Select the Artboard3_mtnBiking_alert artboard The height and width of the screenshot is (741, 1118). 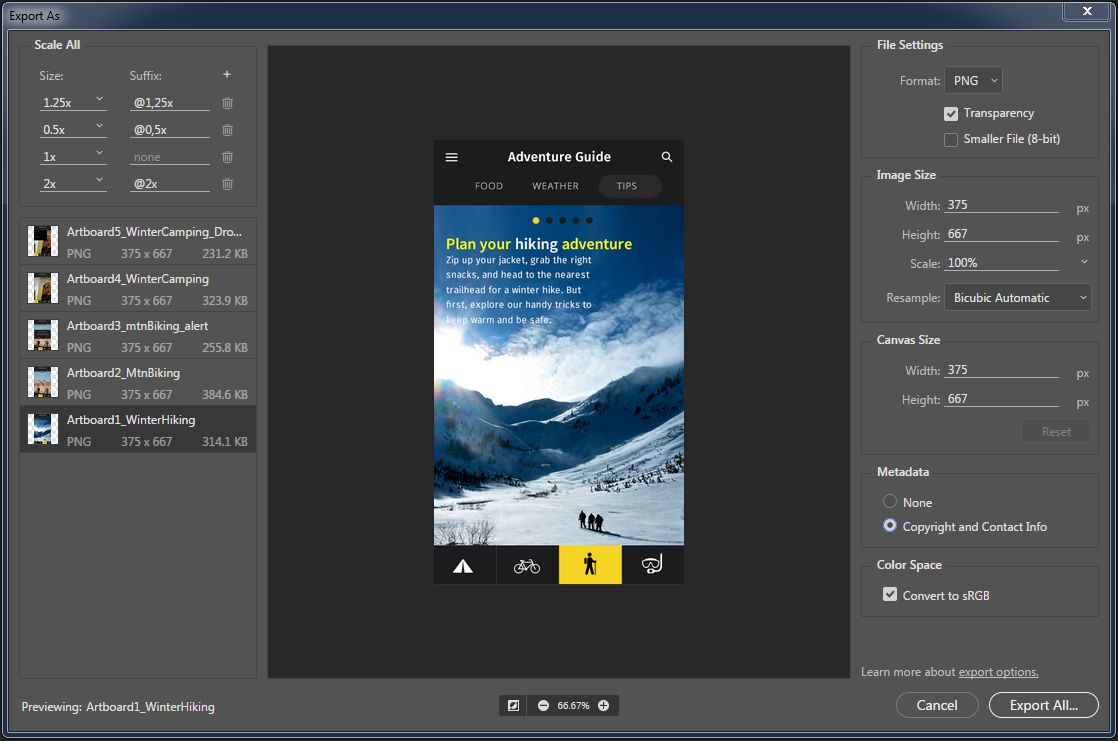click(137, 332)
